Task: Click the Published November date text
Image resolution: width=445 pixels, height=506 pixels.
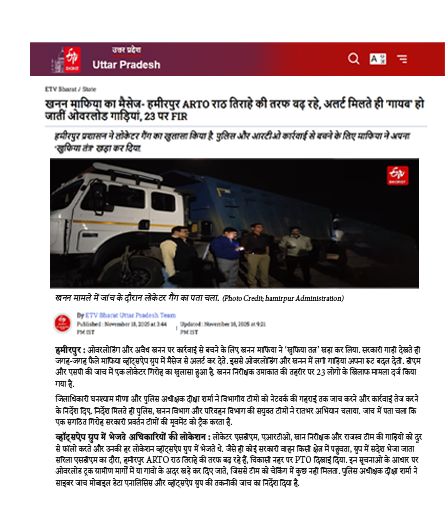Action: (x=122, y=328)
